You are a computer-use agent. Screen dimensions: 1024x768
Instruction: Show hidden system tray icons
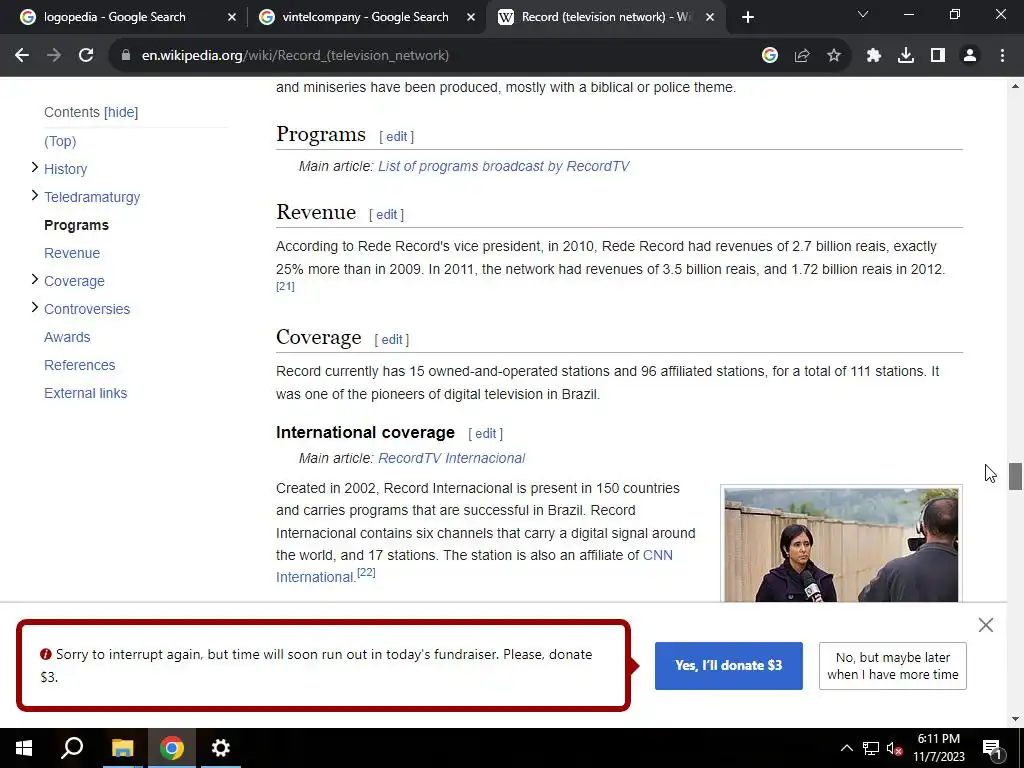click(x=846, y=748)
